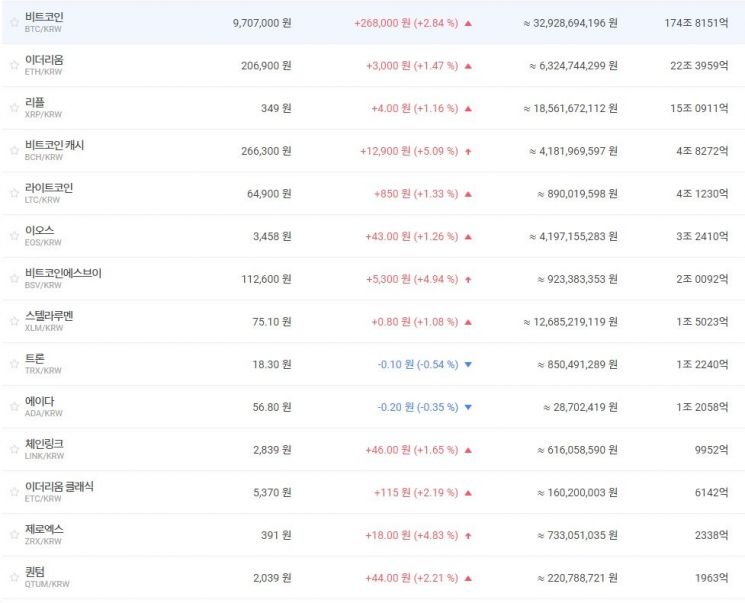
Task: Select the 제로엑스 name
Action: click(x=44, y=529)
